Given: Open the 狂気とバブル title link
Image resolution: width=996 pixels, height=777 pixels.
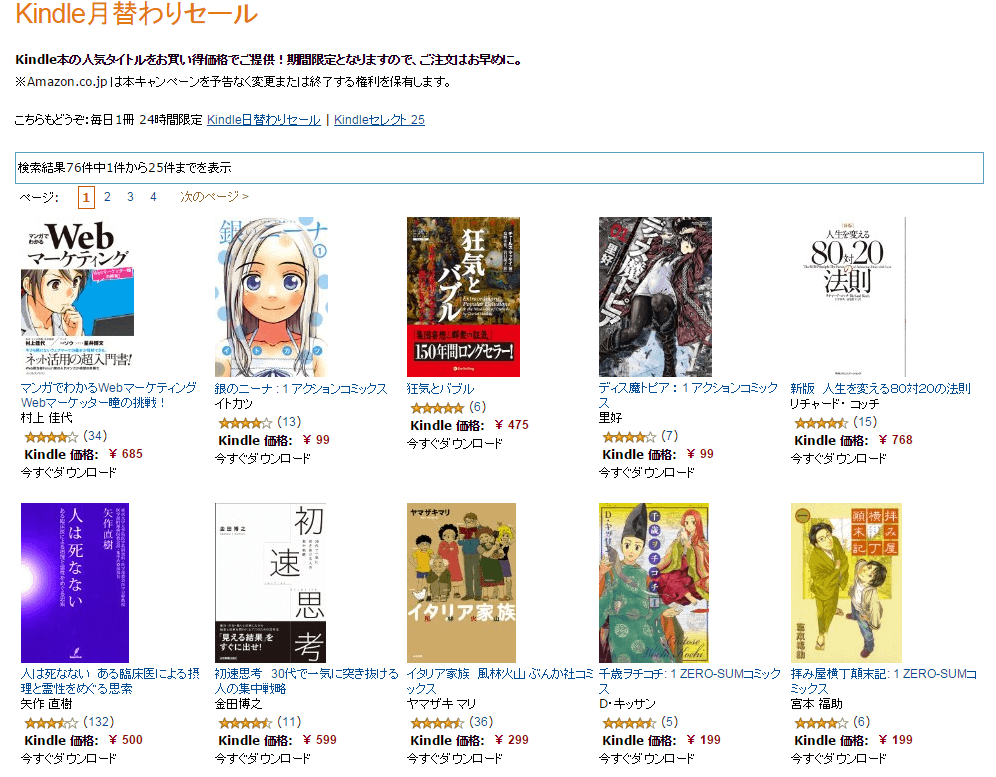Looking at the screenshot, I should tap(440, 388).
